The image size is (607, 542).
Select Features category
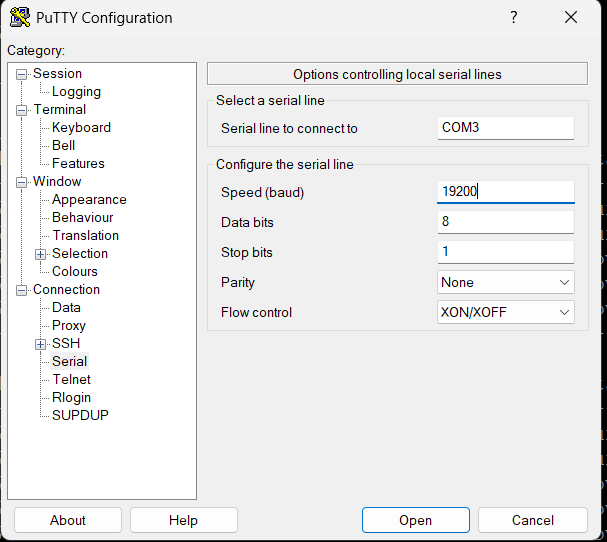(x=78, y=163)
